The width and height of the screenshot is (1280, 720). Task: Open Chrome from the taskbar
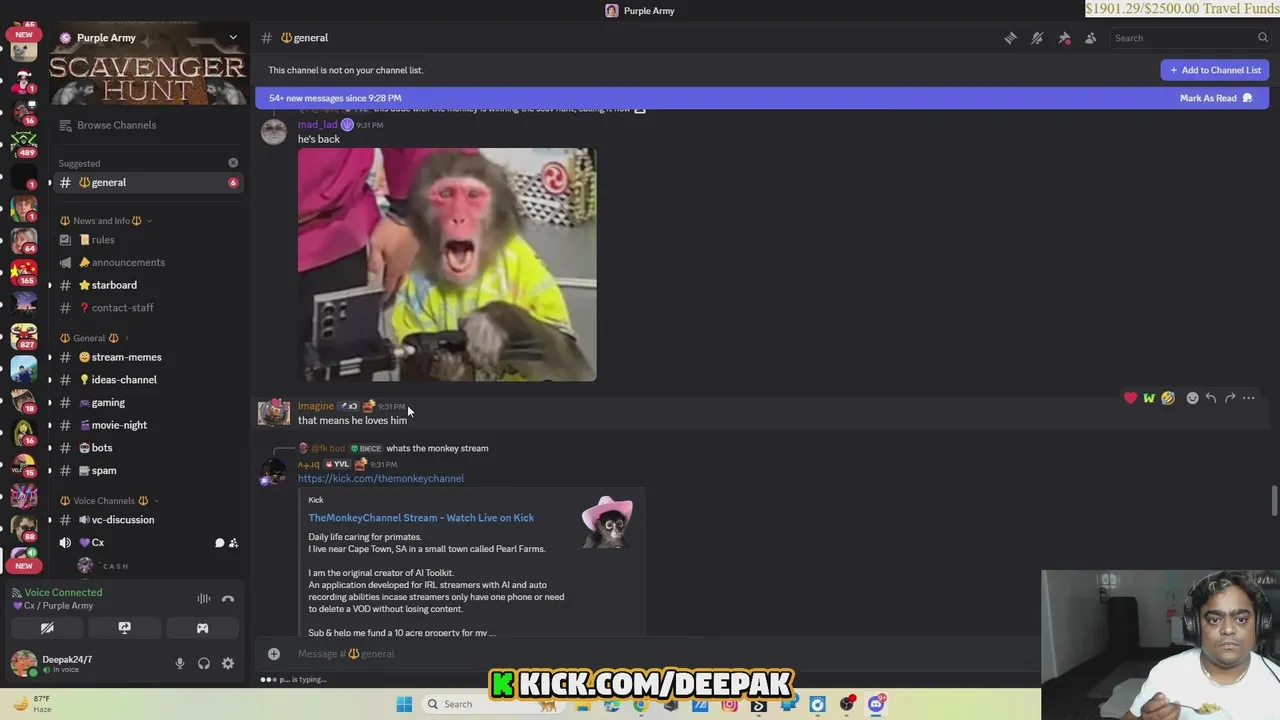coord(640,704)
